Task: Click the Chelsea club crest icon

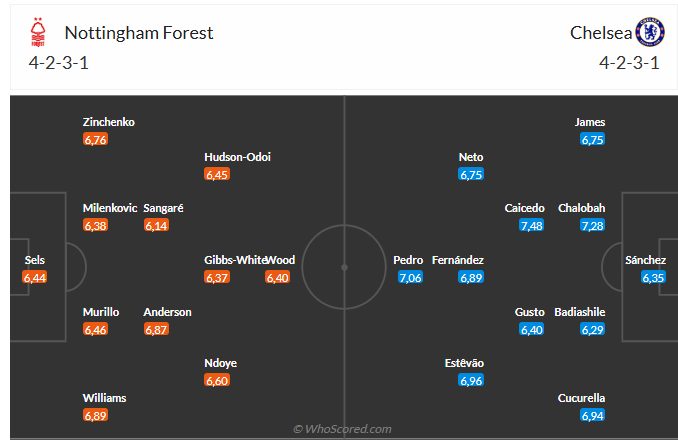Action: click(649, 32)
